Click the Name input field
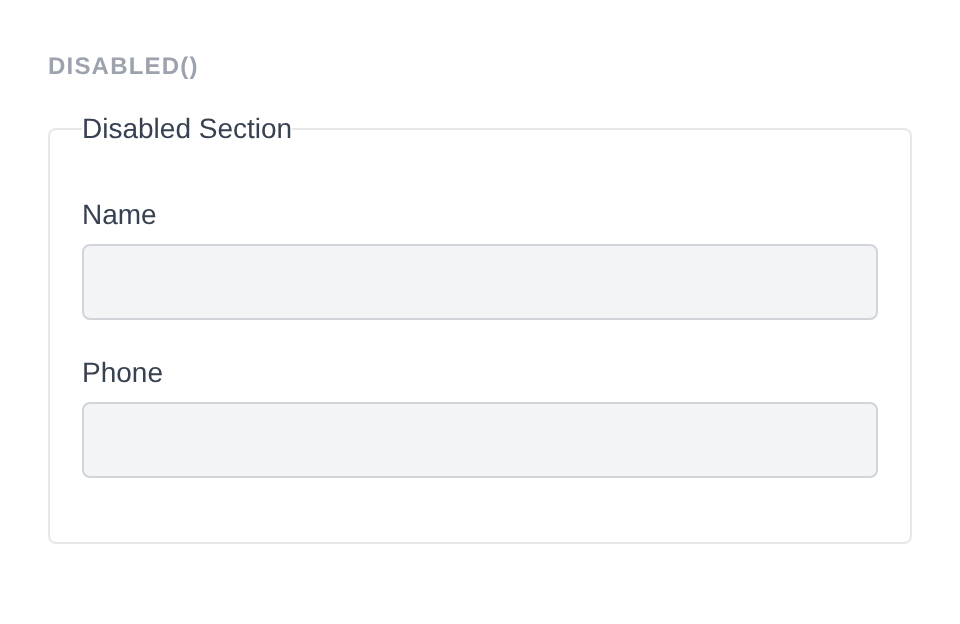The image size is (960, 624). click(480, 282)
